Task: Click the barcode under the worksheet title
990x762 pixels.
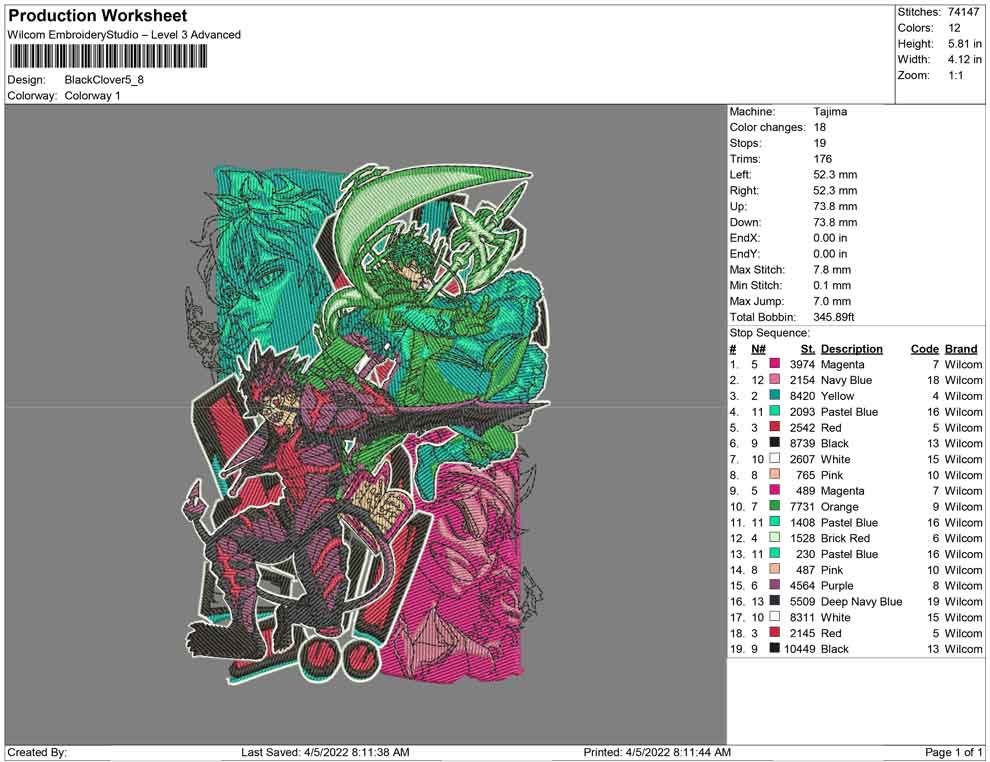Action: coord(108,57)
